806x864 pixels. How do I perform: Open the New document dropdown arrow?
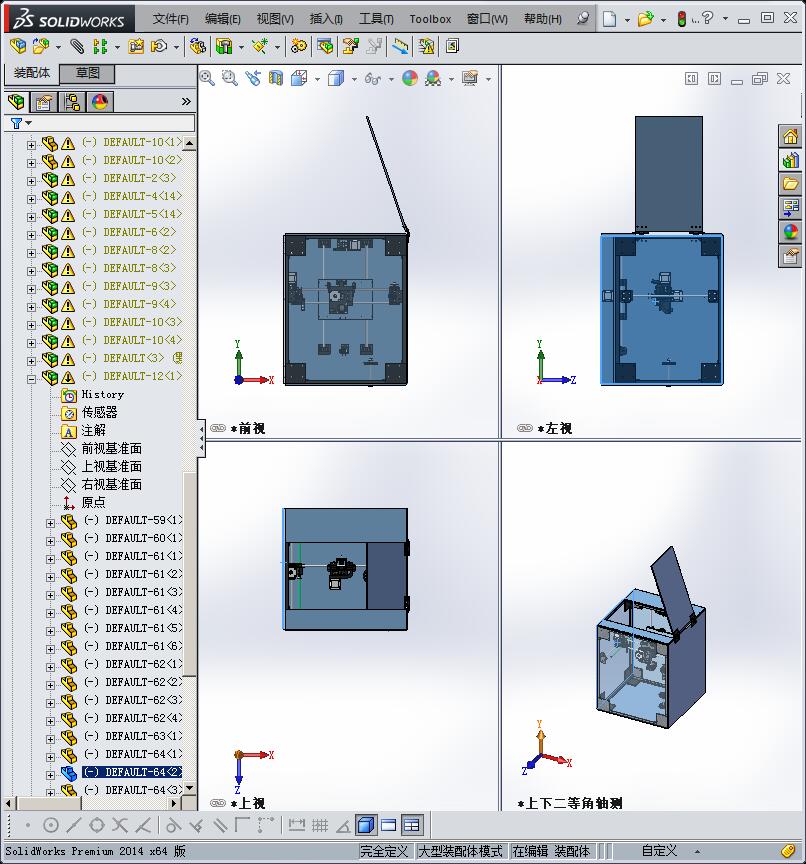[628, 20]
